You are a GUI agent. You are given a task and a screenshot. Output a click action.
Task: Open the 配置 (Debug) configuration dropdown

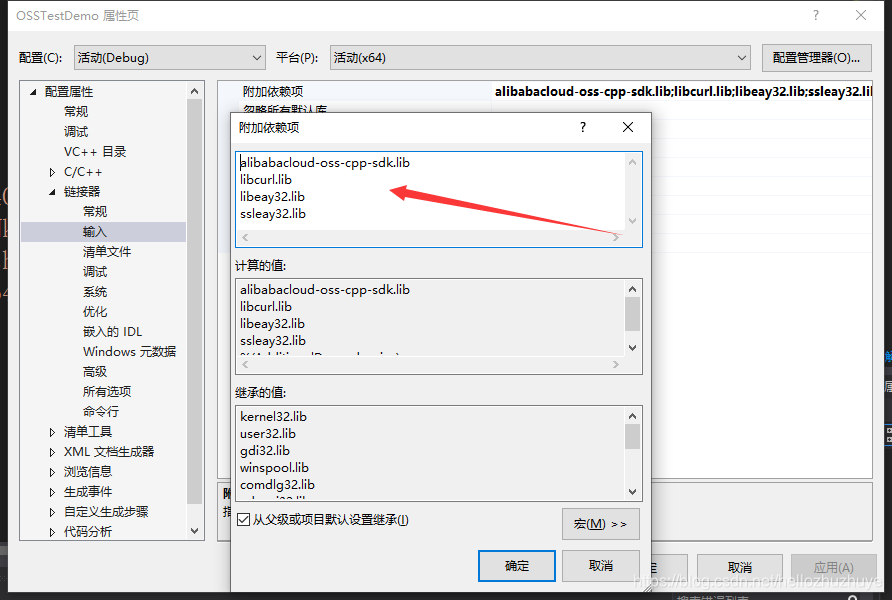tap(170, 57)
